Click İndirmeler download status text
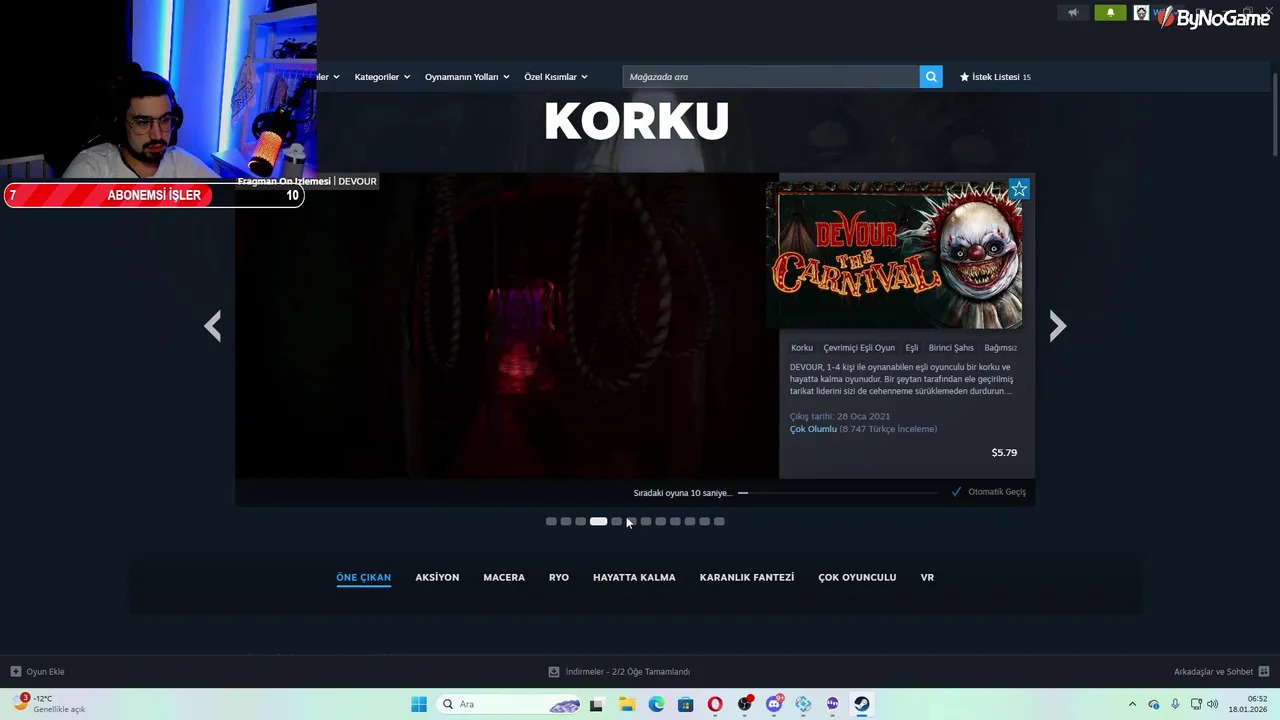The image size is (1280, 720). 628,672
